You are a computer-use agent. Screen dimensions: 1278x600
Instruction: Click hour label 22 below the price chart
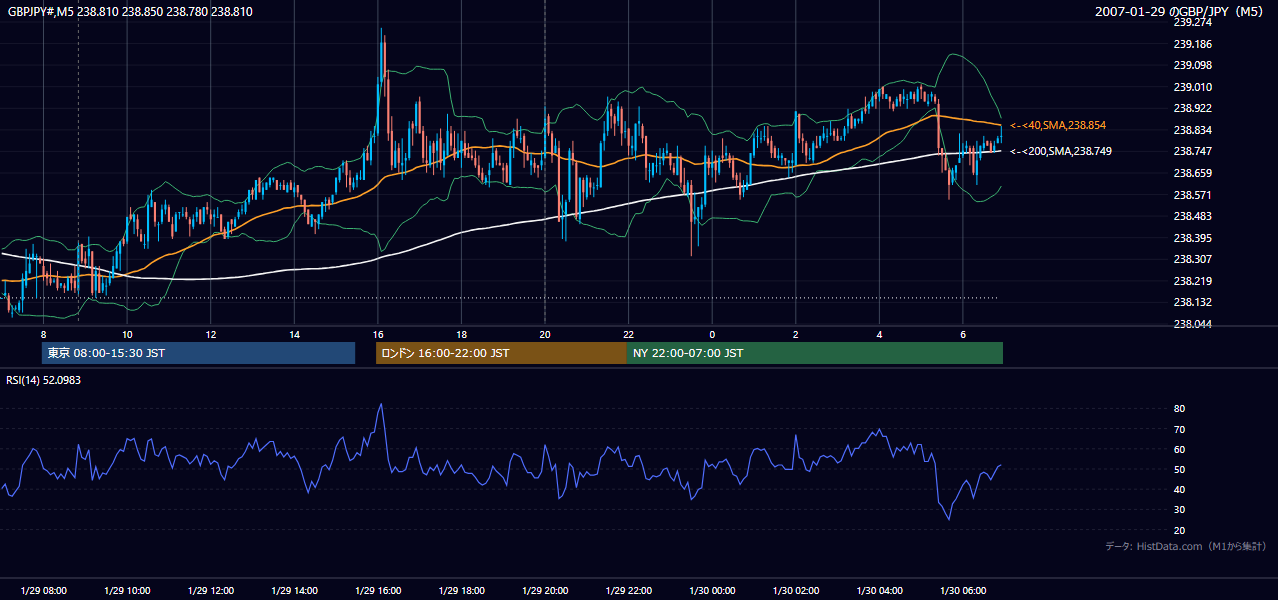point(628,334)
